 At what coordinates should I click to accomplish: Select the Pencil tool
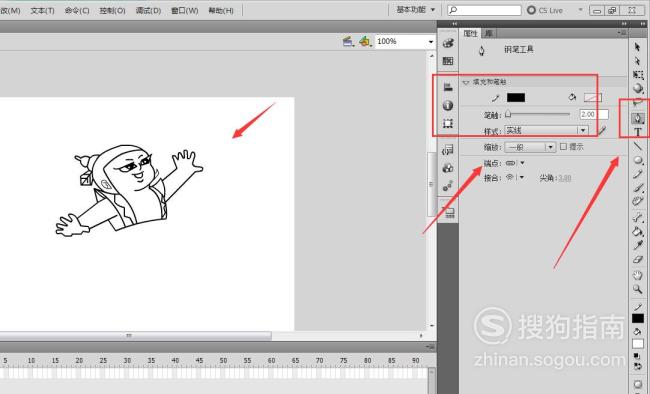[638, 174]
